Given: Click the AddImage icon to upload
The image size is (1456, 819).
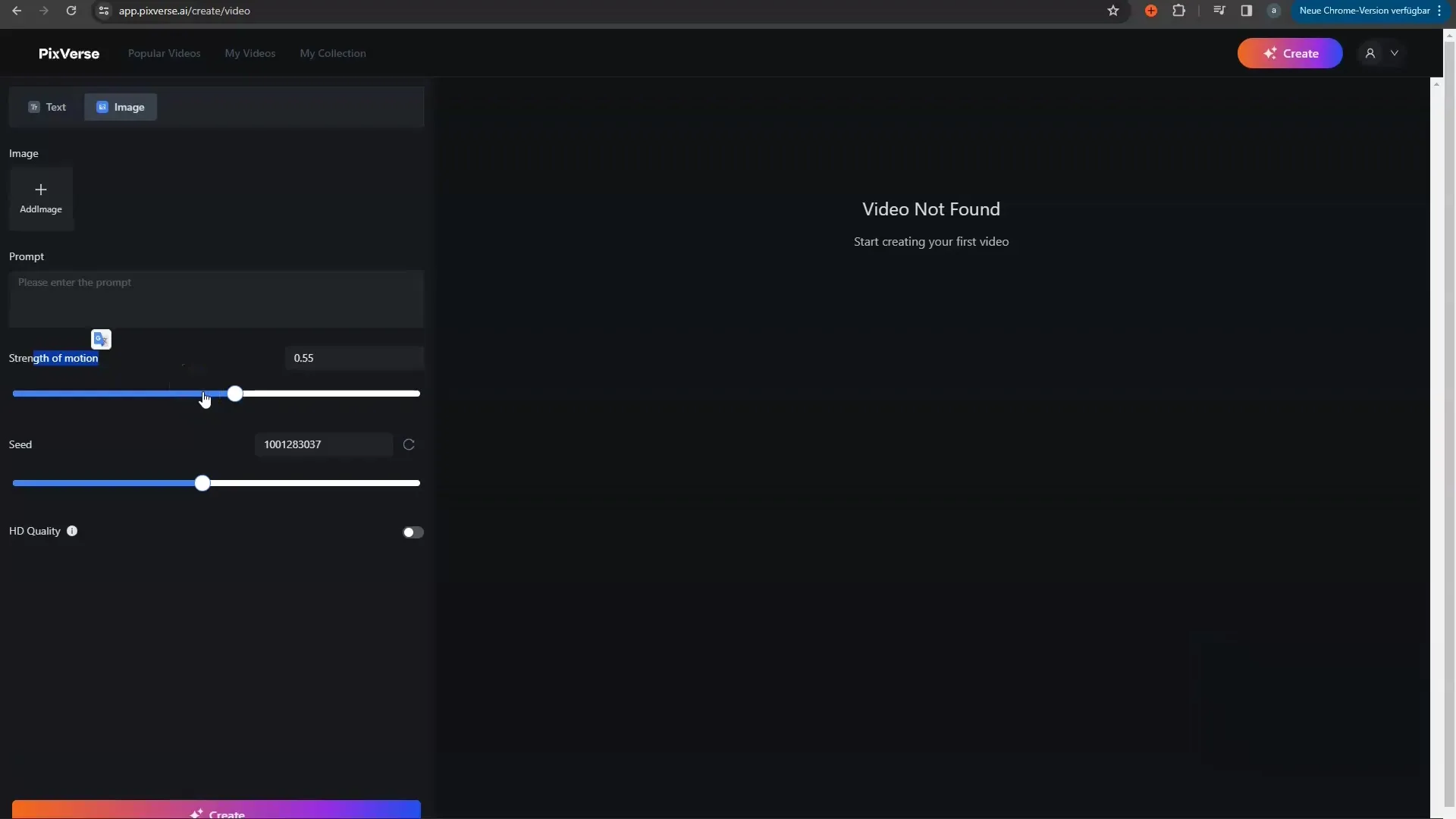Looking at the screenshot, I should (x=41, y=197).
